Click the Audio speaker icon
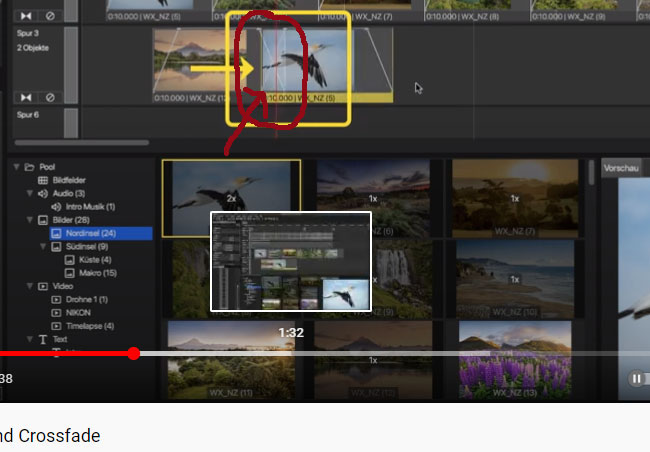650x452 pixels. click(x=43, y=193)
